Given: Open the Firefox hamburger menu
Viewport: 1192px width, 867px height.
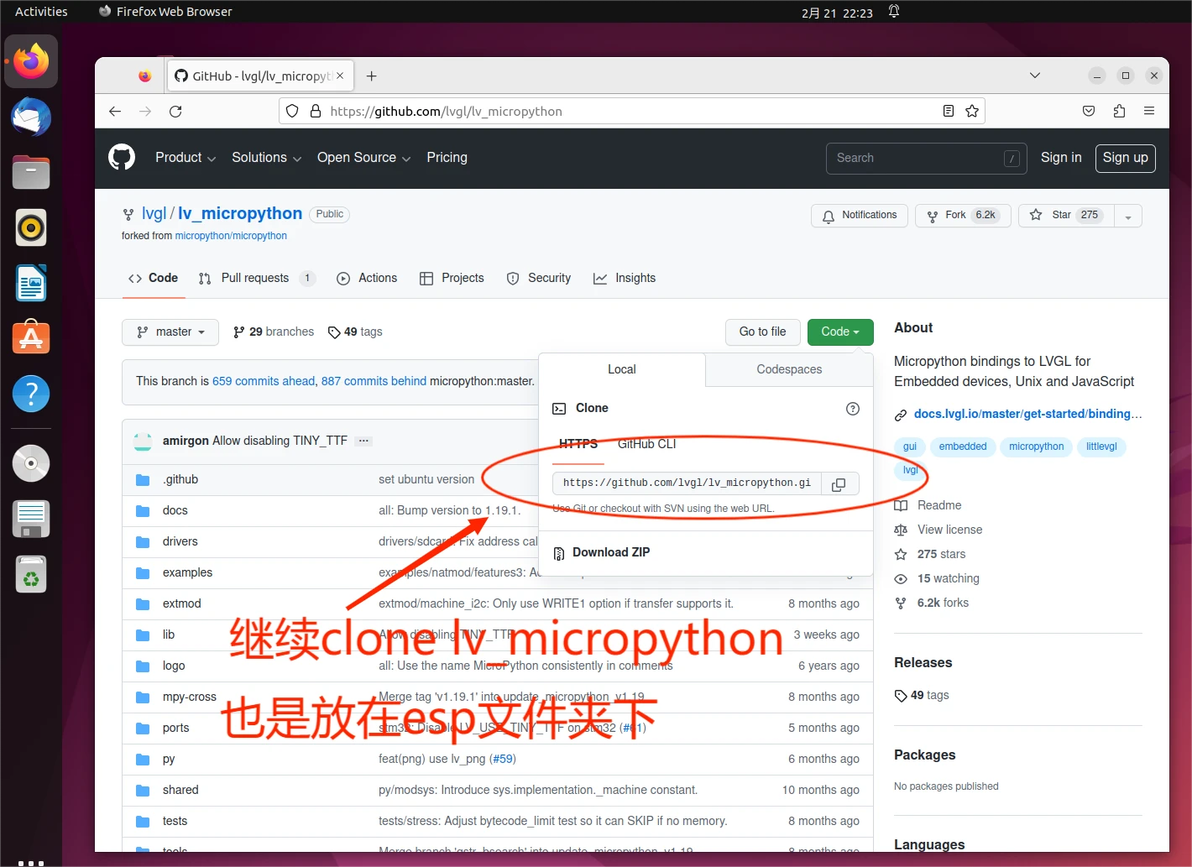Looking at the screenshot, I should [x=1149, y=111].
